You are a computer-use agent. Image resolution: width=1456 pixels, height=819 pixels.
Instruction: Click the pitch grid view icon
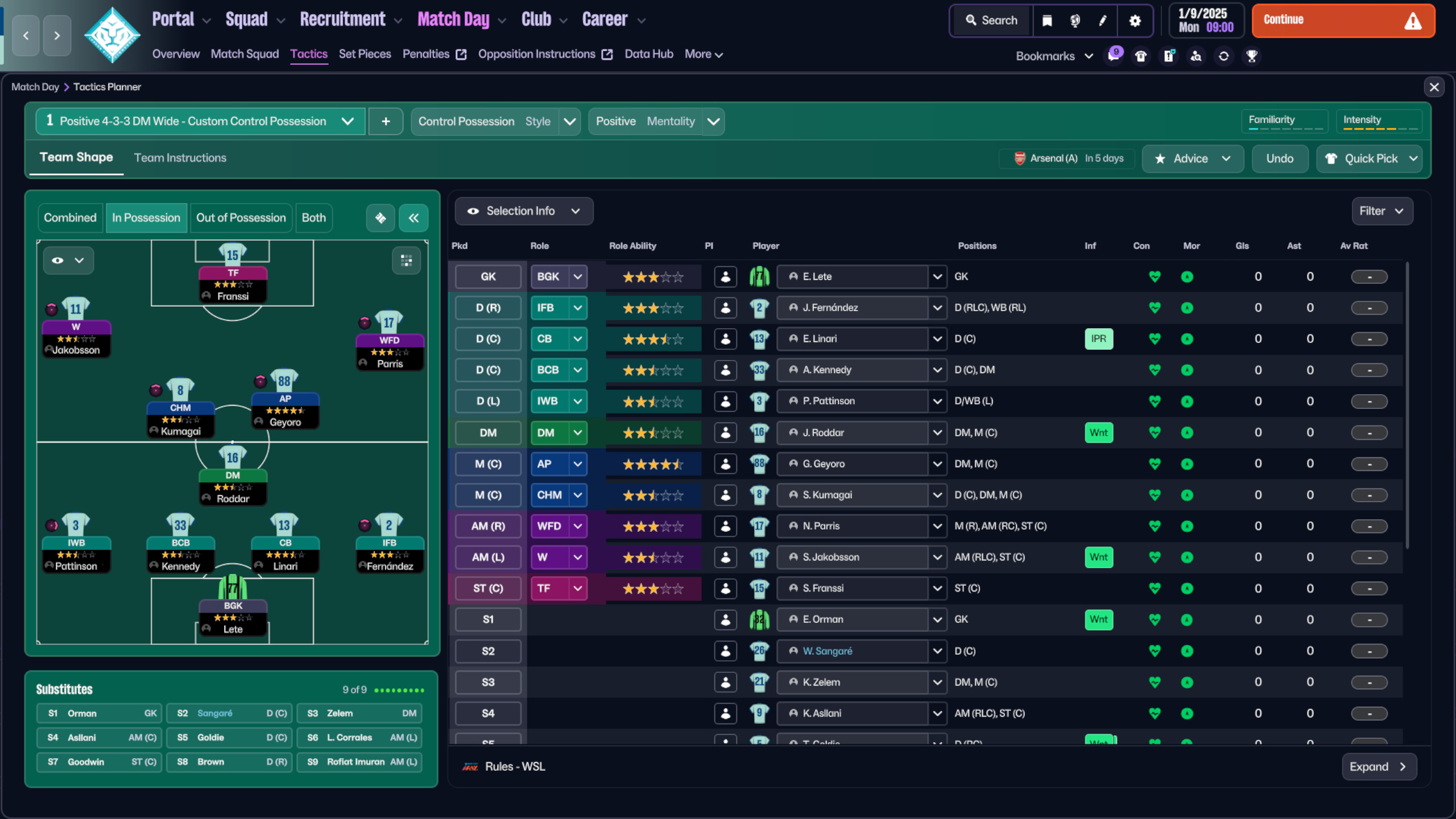406,260
